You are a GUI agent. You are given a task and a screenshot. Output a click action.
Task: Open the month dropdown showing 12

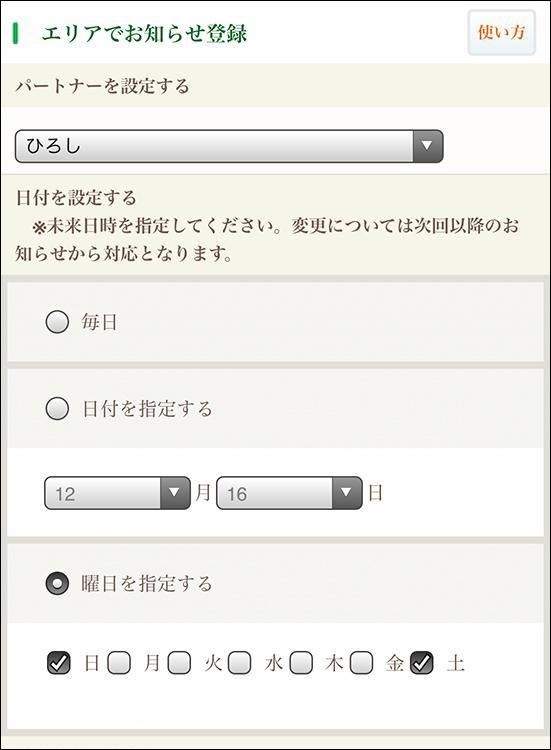pos(117,493)
